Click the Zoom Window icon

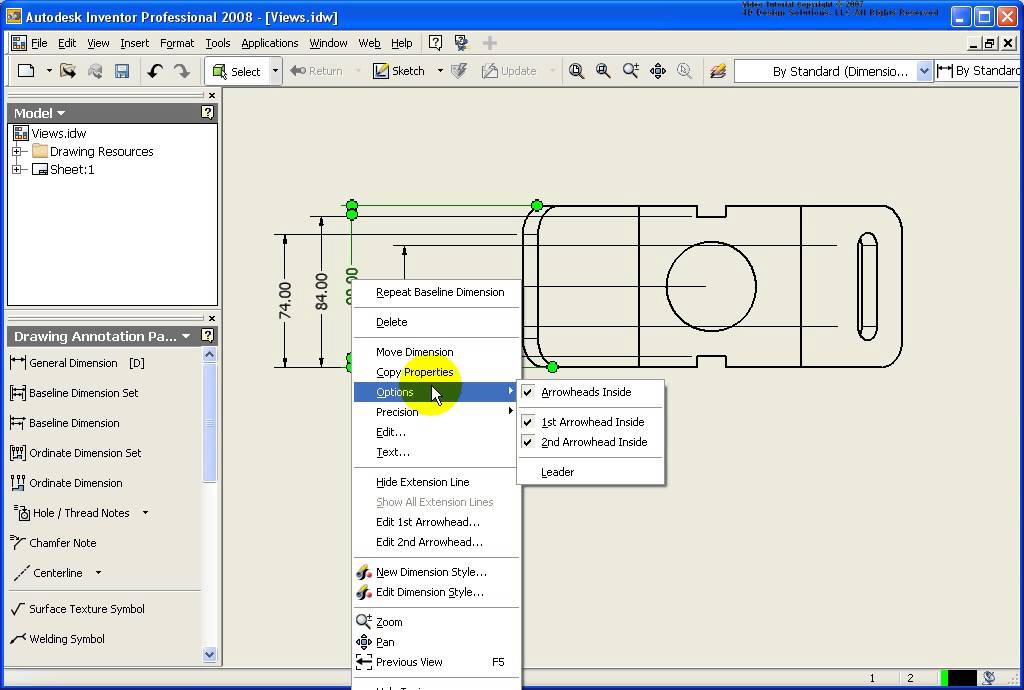[603, 71]
